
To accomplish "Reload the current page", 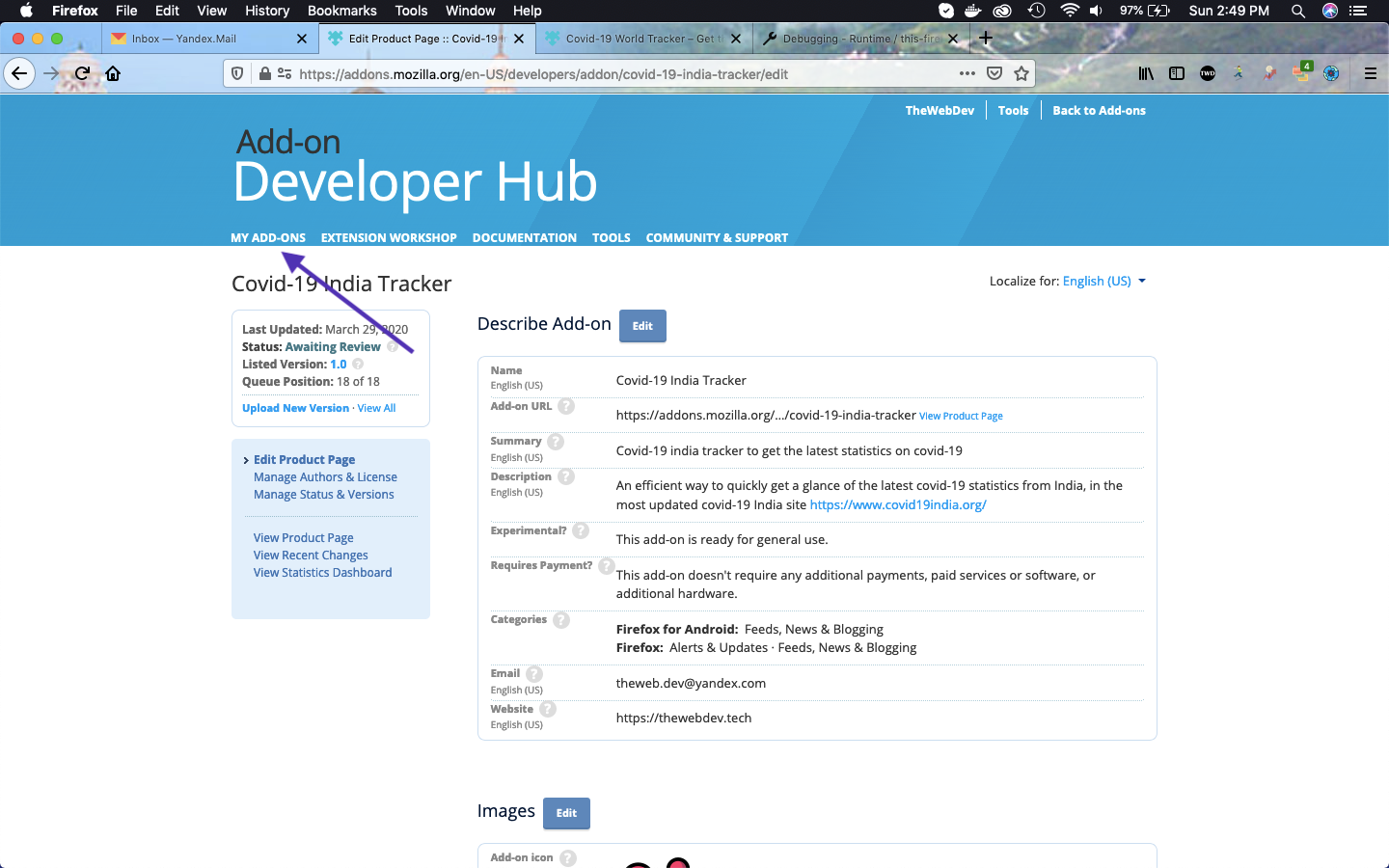I will point(83,73).
